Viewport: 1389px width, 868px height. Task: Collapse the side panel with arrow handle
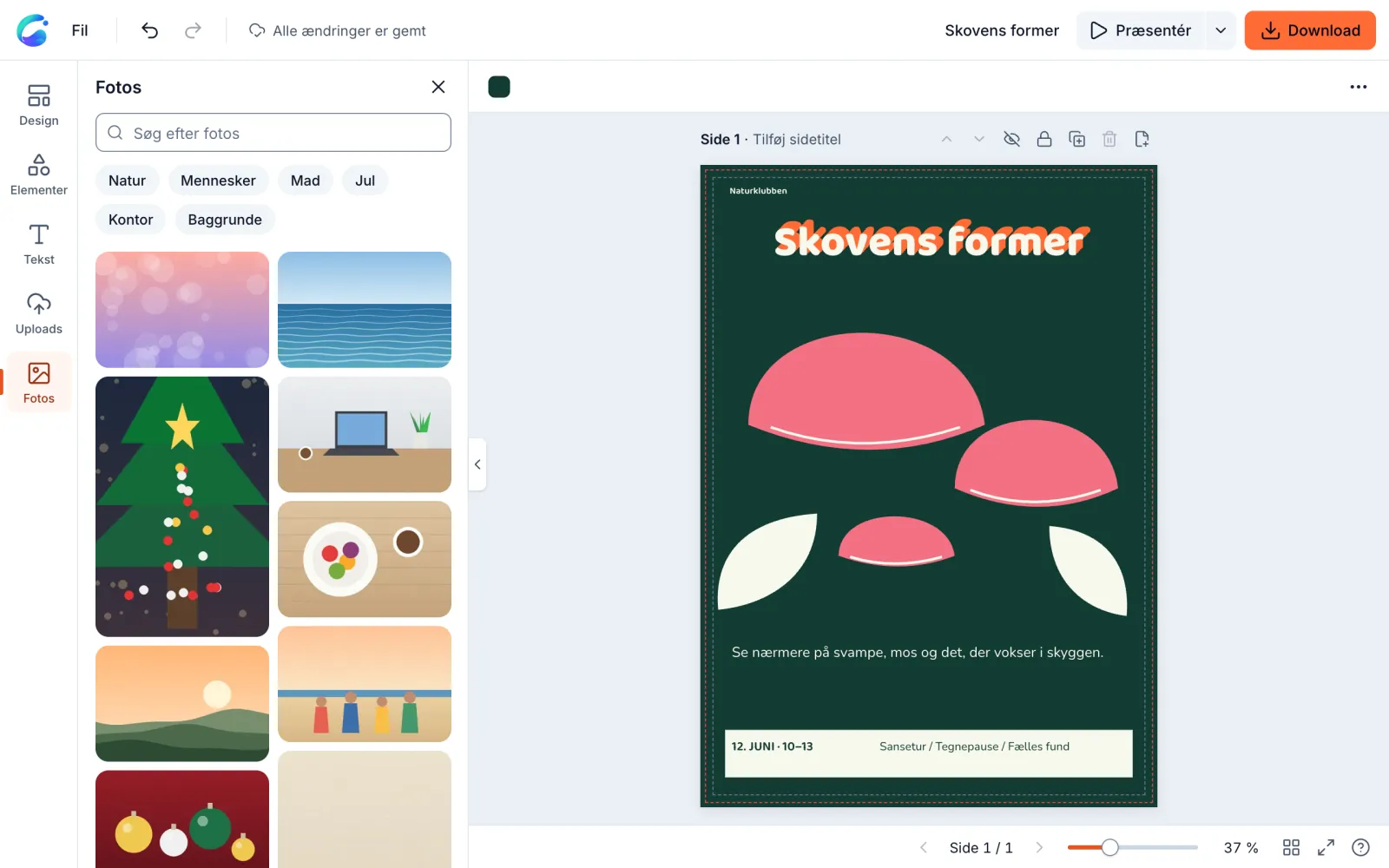coord(477,464)
